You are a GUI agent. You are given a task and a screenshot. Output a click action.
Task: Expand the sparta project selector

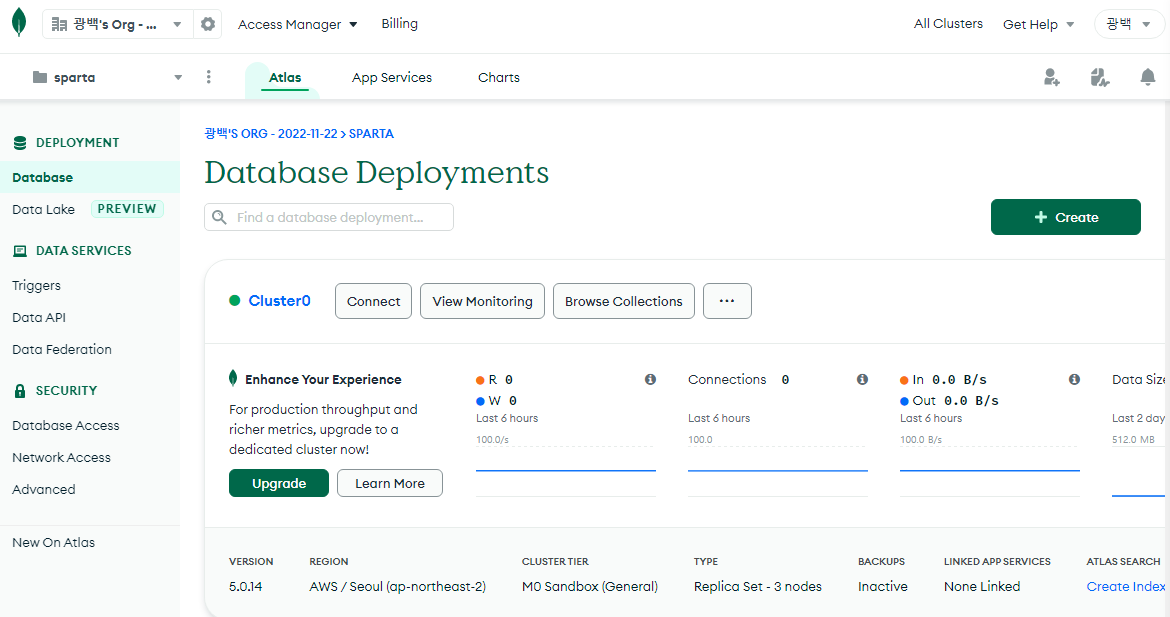[x=108, y=77]
